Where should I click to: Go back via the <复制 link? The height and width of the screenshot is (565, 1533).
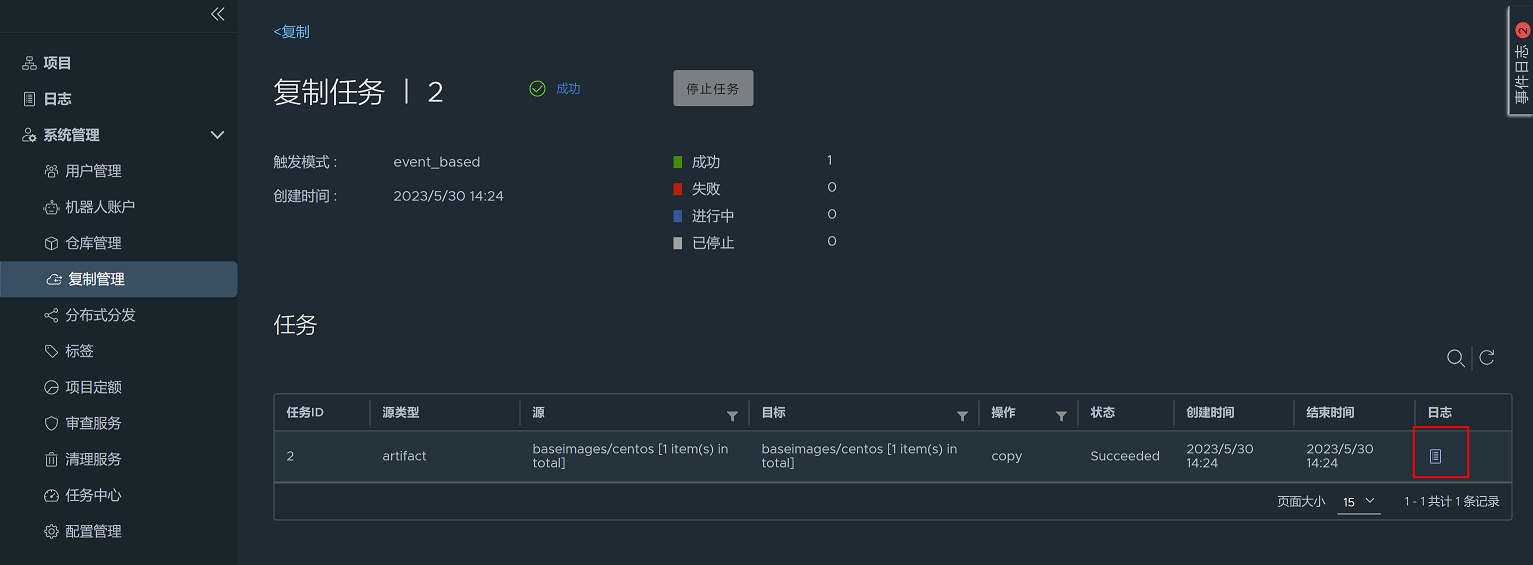pyautogui.click(x=292, y=32)
